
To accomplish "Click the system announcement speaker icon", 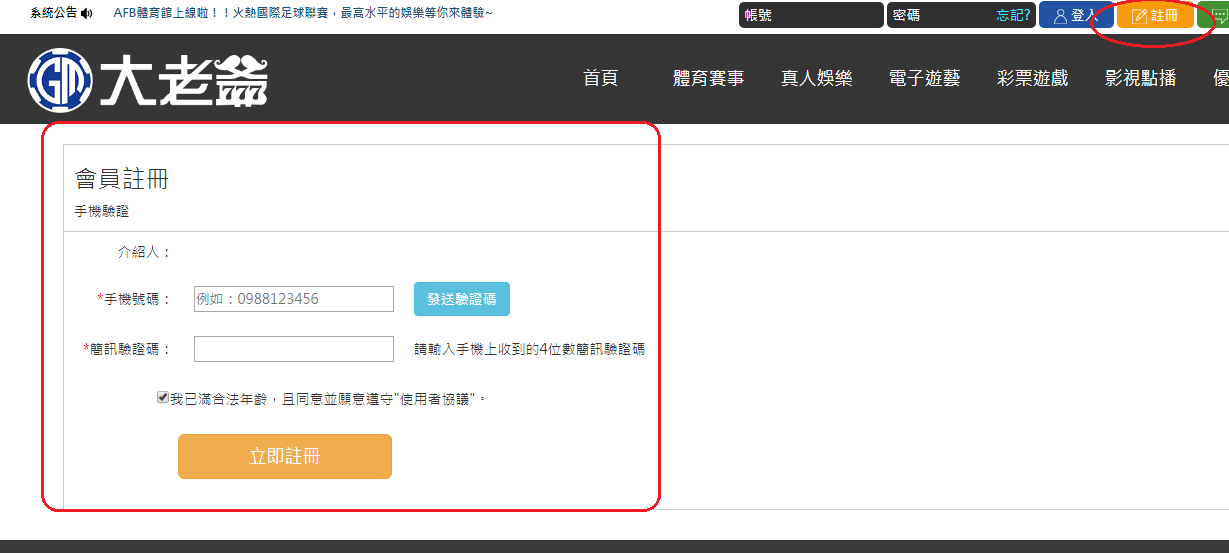I will 87,13.
